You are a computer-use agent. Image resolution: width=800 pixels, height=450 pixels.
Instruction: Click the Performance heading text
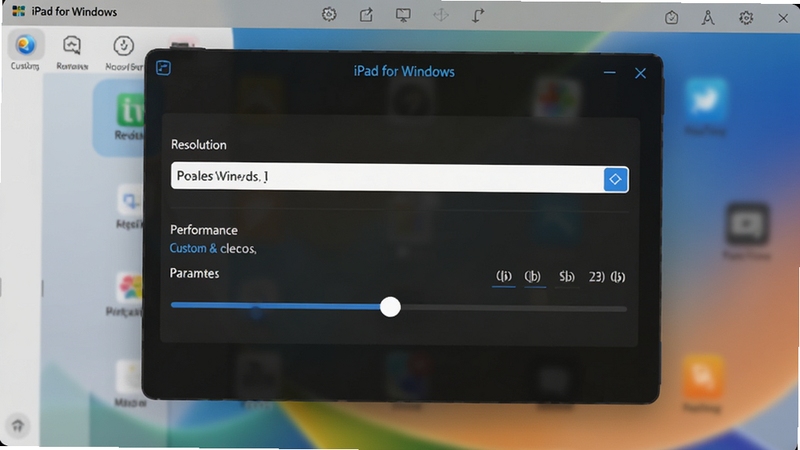click(204, 230)
